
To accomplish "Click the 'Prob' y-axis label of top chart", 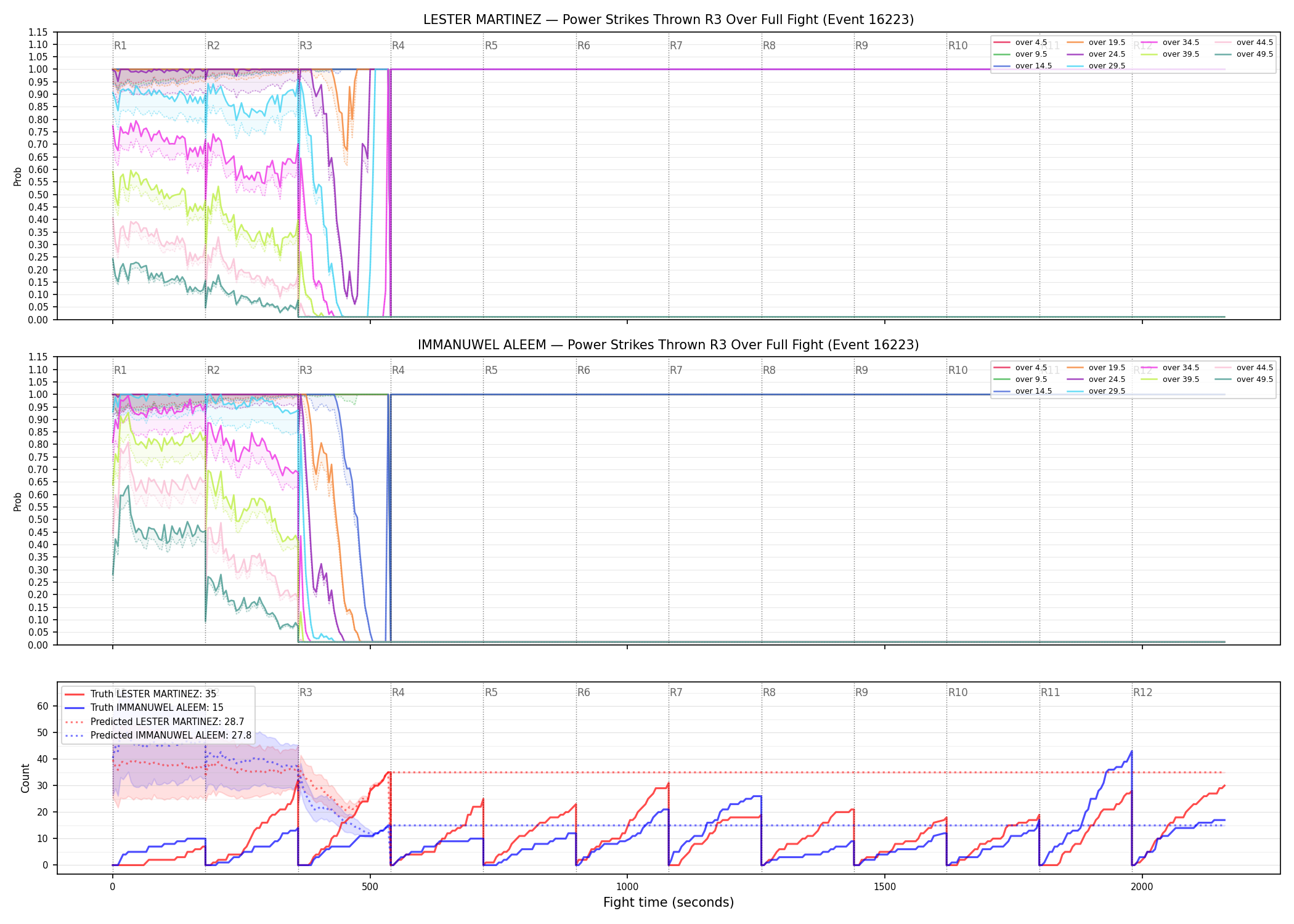I will 18,176.
